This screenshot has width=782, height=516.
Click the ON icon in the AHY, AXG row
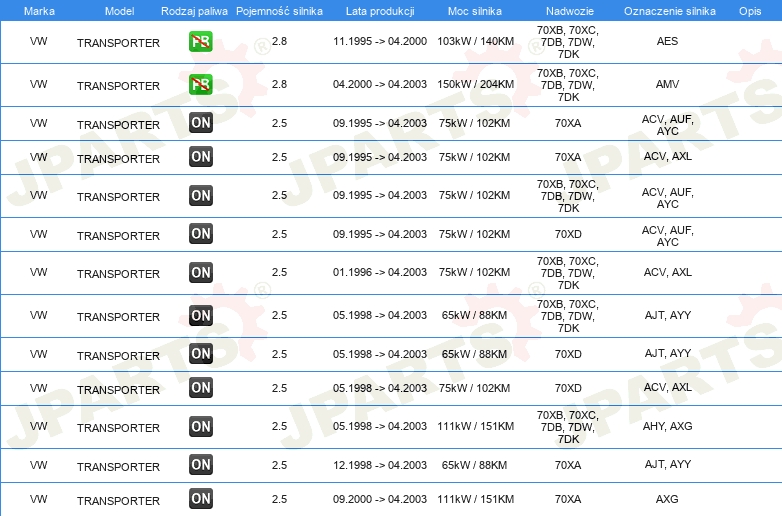[201, 427]
